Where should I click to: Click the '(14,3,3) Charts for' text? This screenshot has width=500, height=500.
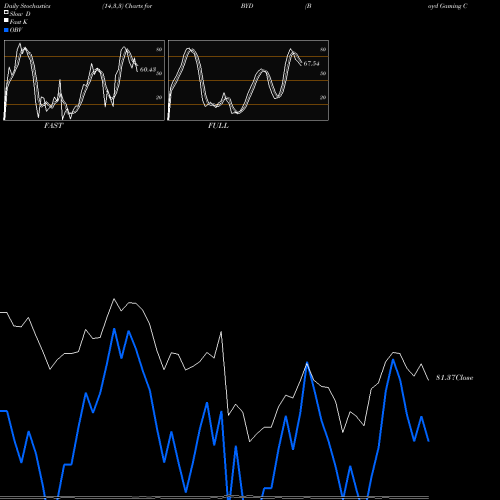(127, 6)
